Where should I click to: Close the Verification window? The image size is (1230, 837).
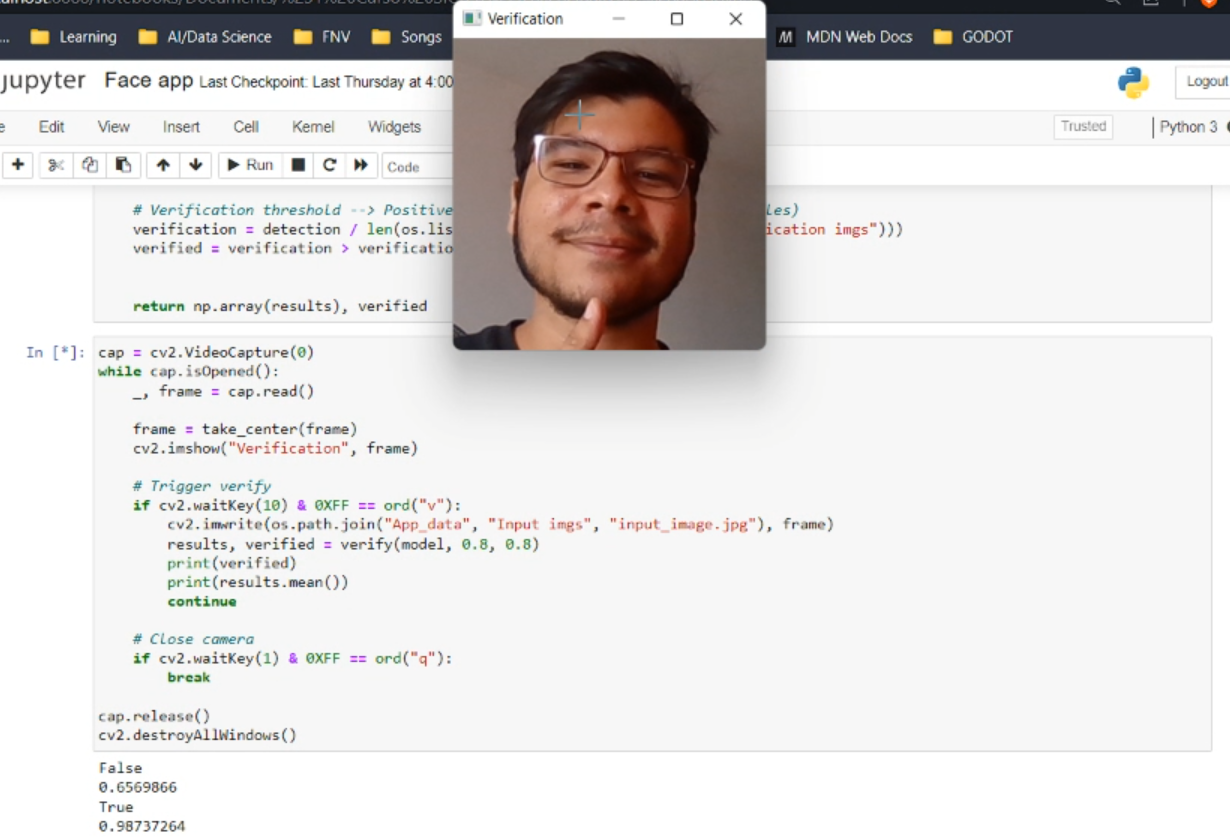pos(736,19)
